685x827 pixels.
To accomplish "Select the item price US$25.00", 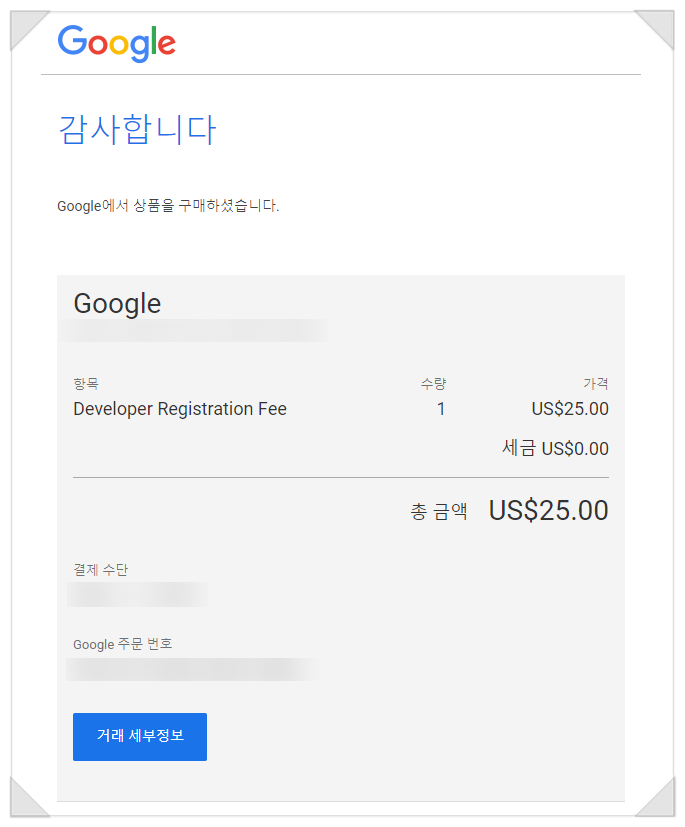I will [x=570, y=409].
